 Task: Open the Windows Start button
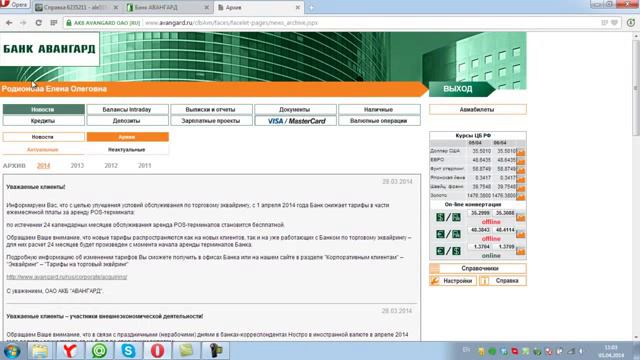point(12,351)
